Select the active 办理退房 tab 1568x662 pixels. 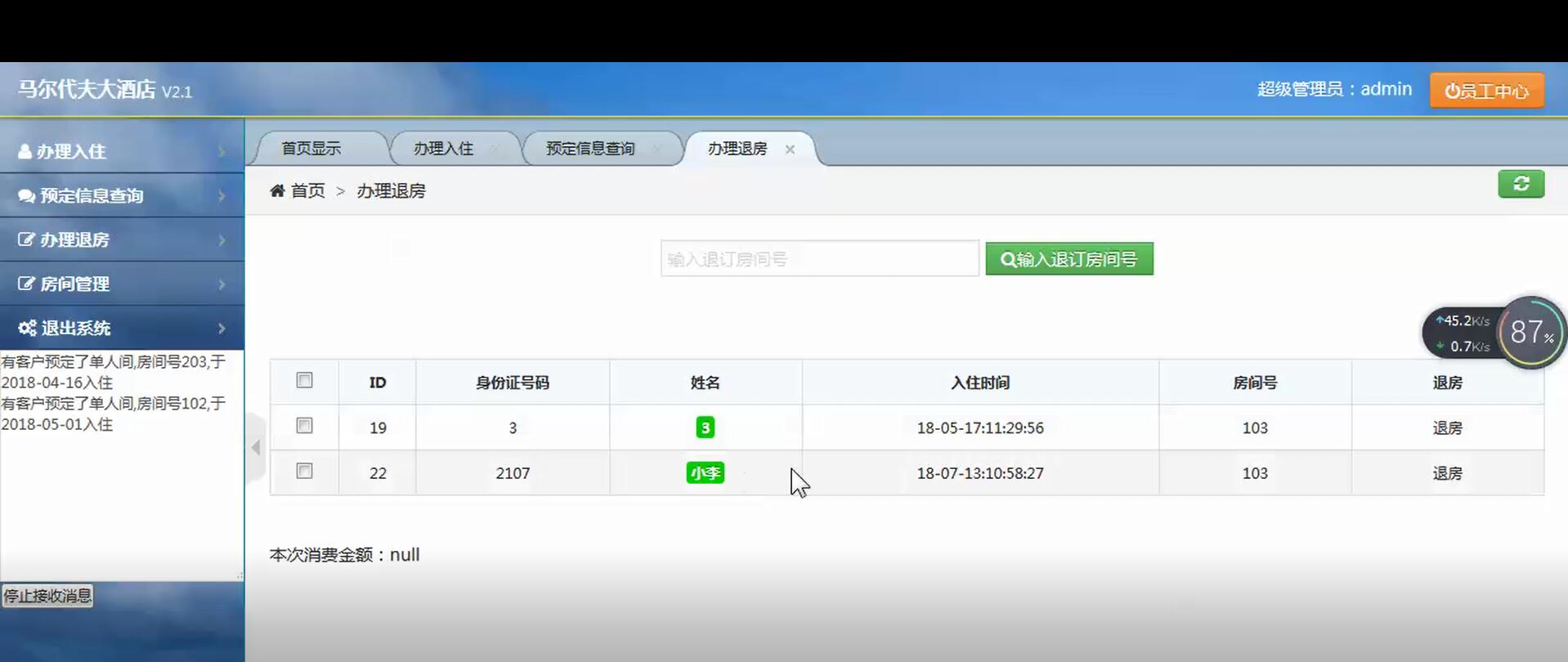737,149
